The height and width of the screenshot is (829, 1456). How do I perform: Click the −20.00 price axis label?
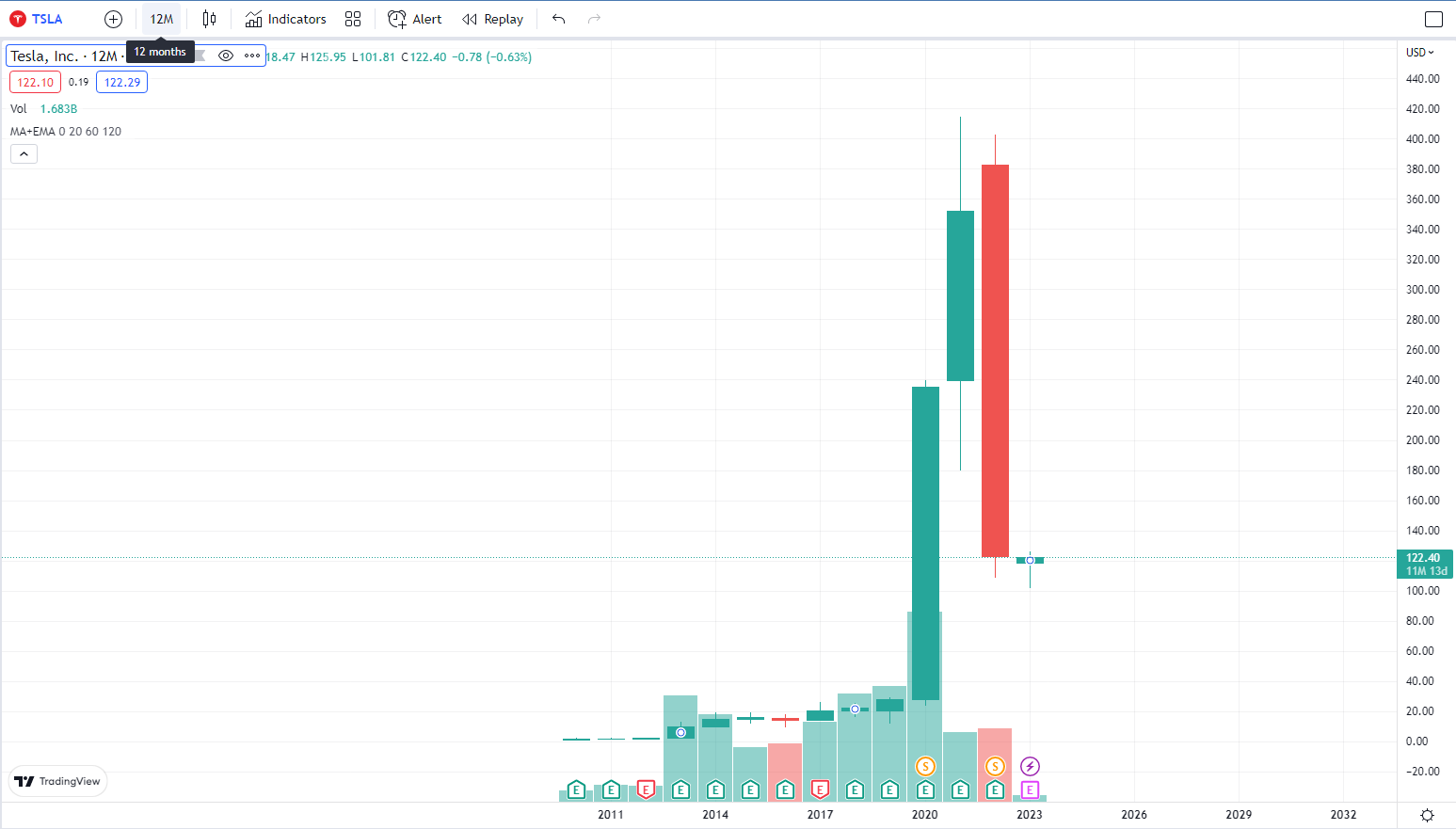point(1422,772)
